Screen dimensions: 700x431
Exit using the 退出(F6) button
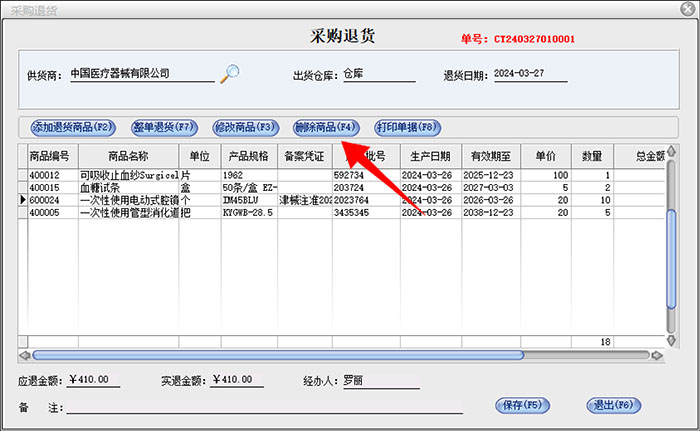point(613,405)
